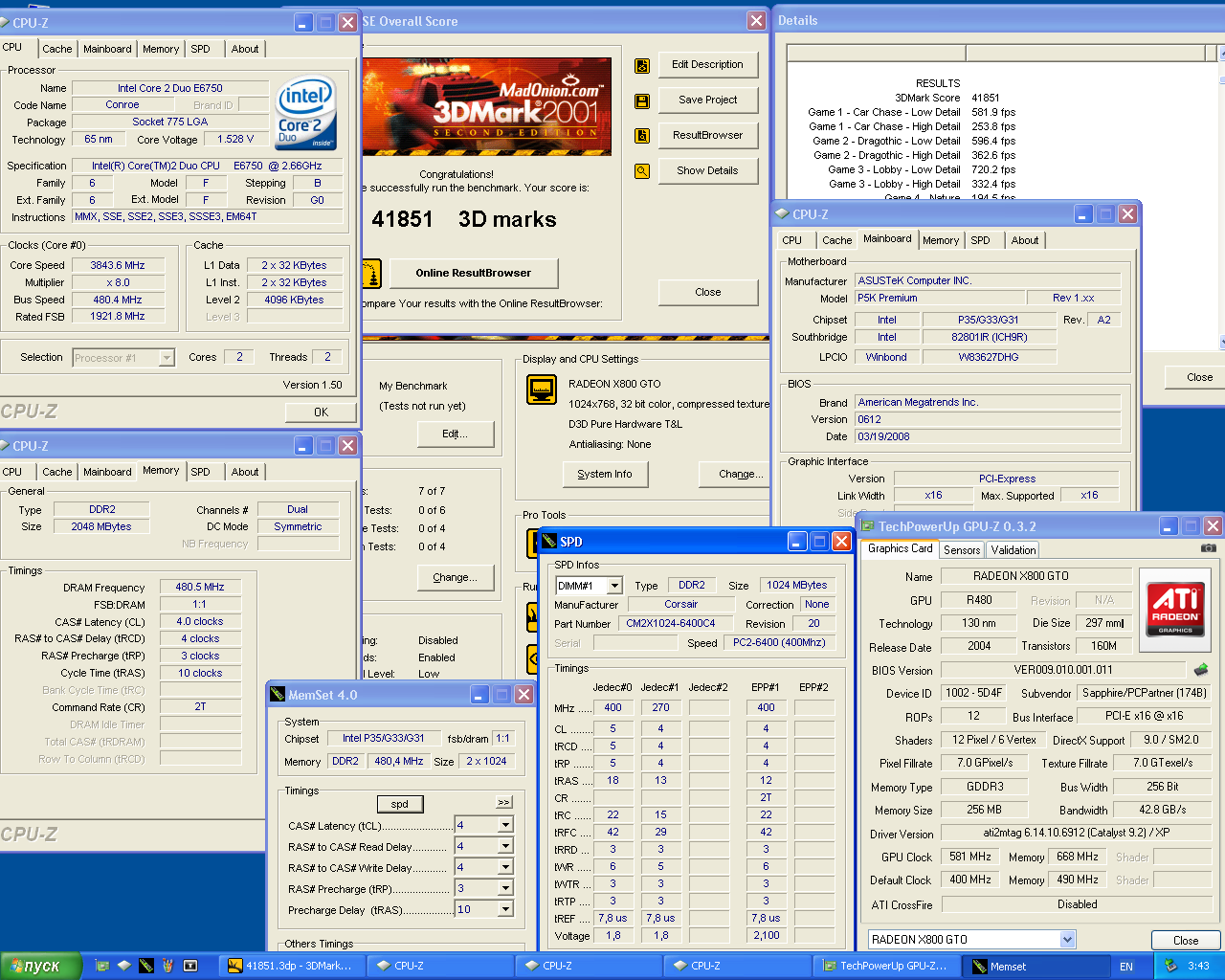Click the Edit Description button

point(707,65)
